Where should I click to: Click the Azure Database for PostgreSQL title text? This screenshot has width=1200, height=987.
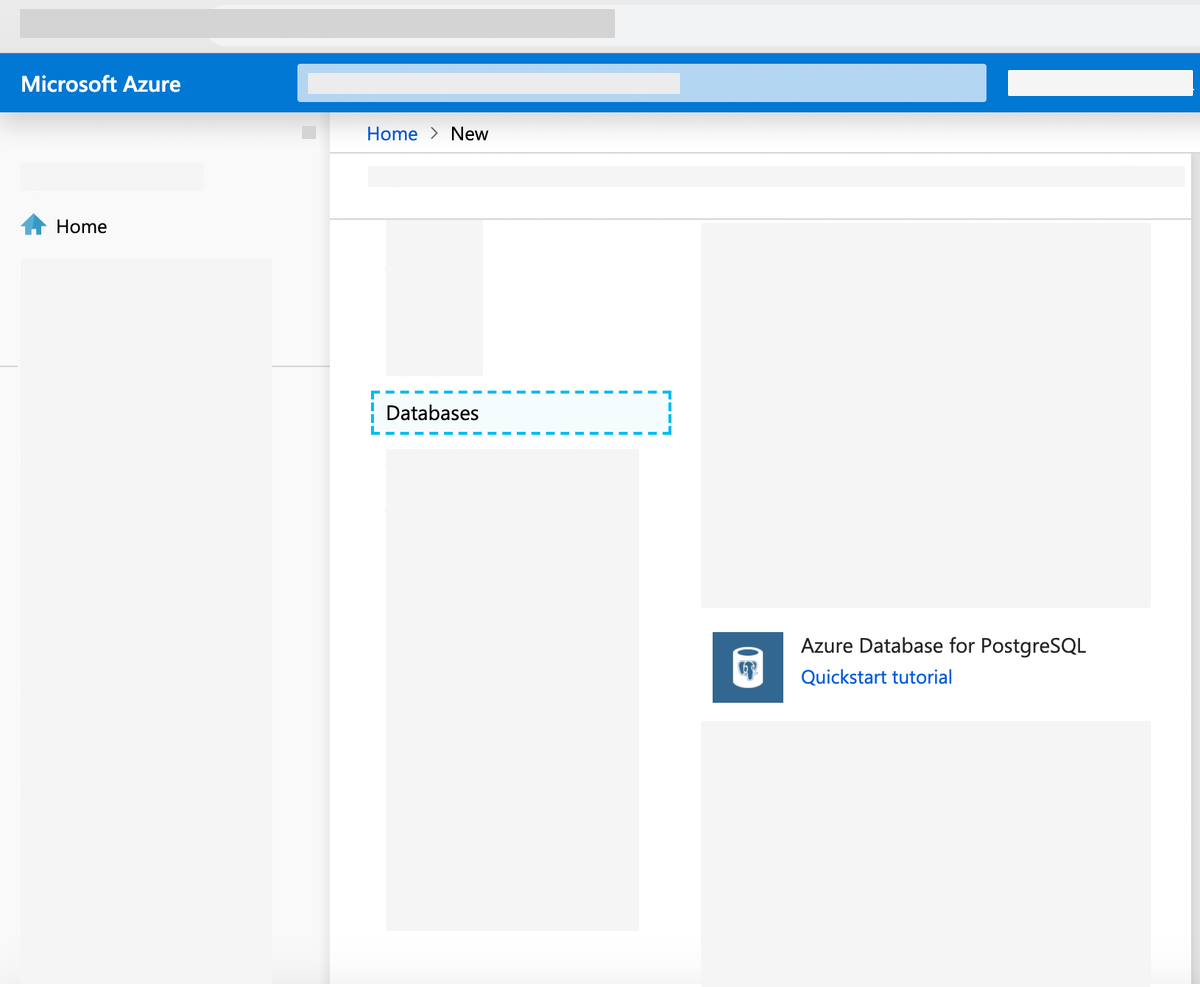(943, 646)
